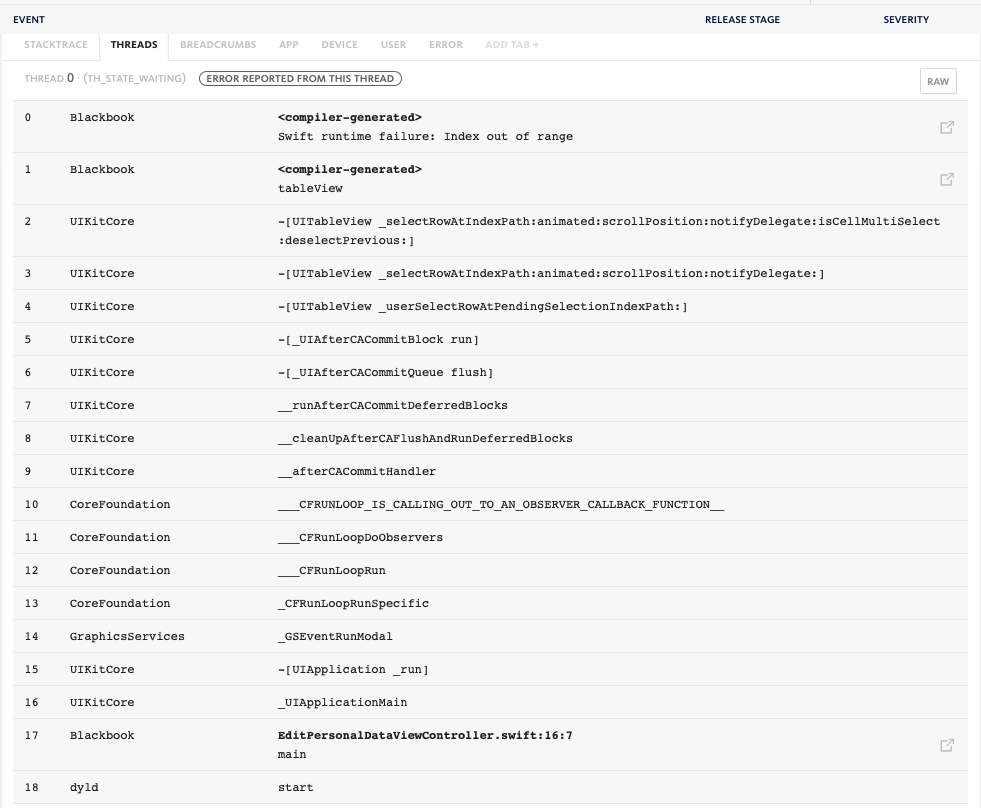Switch to the DEVICE tab
Viewport: 981px width, 808px height.
tap(339, 44)
